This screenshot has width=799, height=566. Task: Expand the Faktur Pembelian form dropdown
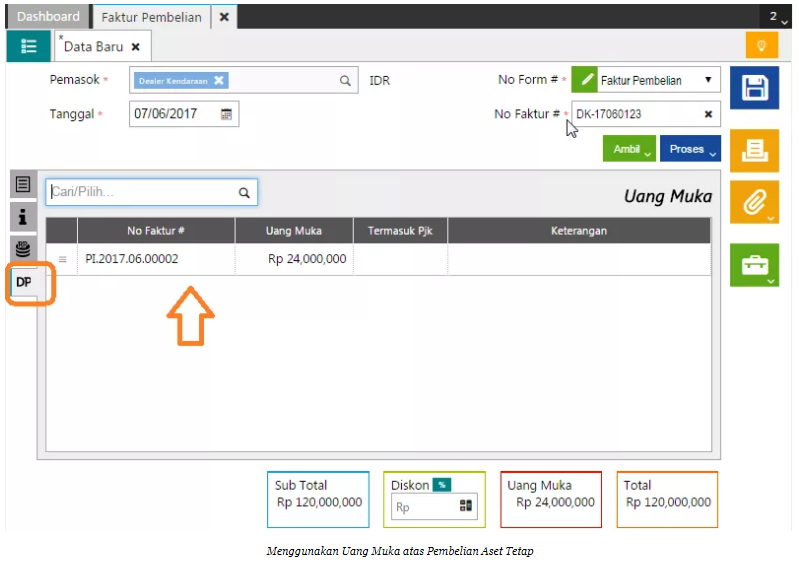(x=708, y=80)
